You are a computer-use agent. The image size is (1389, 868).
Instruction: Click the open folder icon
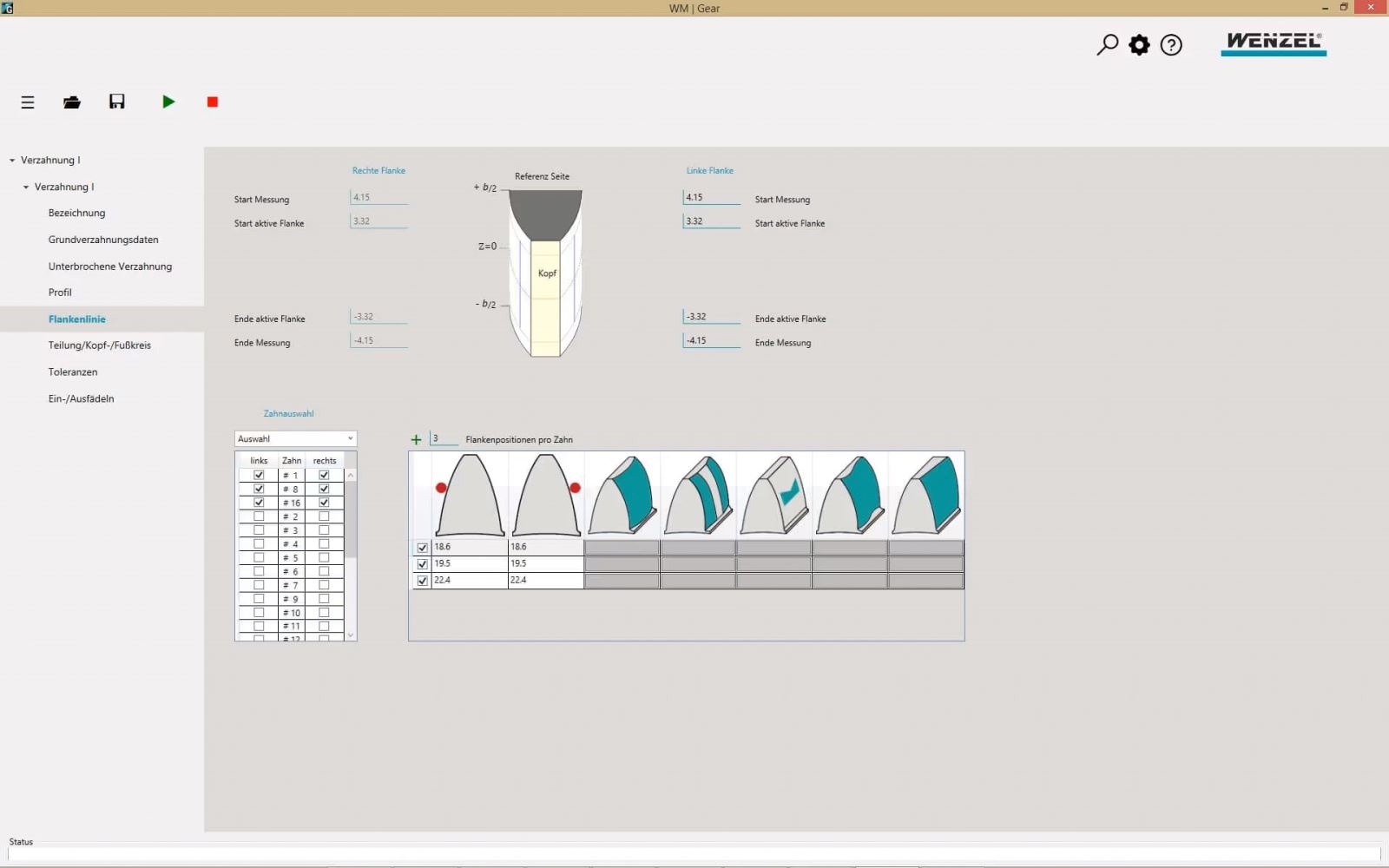coord(72,102)
